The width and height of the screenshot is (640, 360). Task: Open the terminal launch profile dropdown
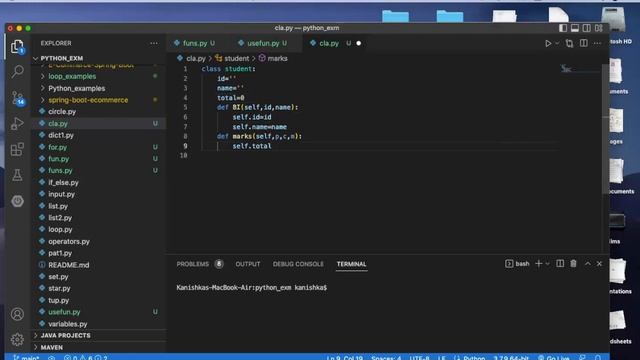click(547, 264)
